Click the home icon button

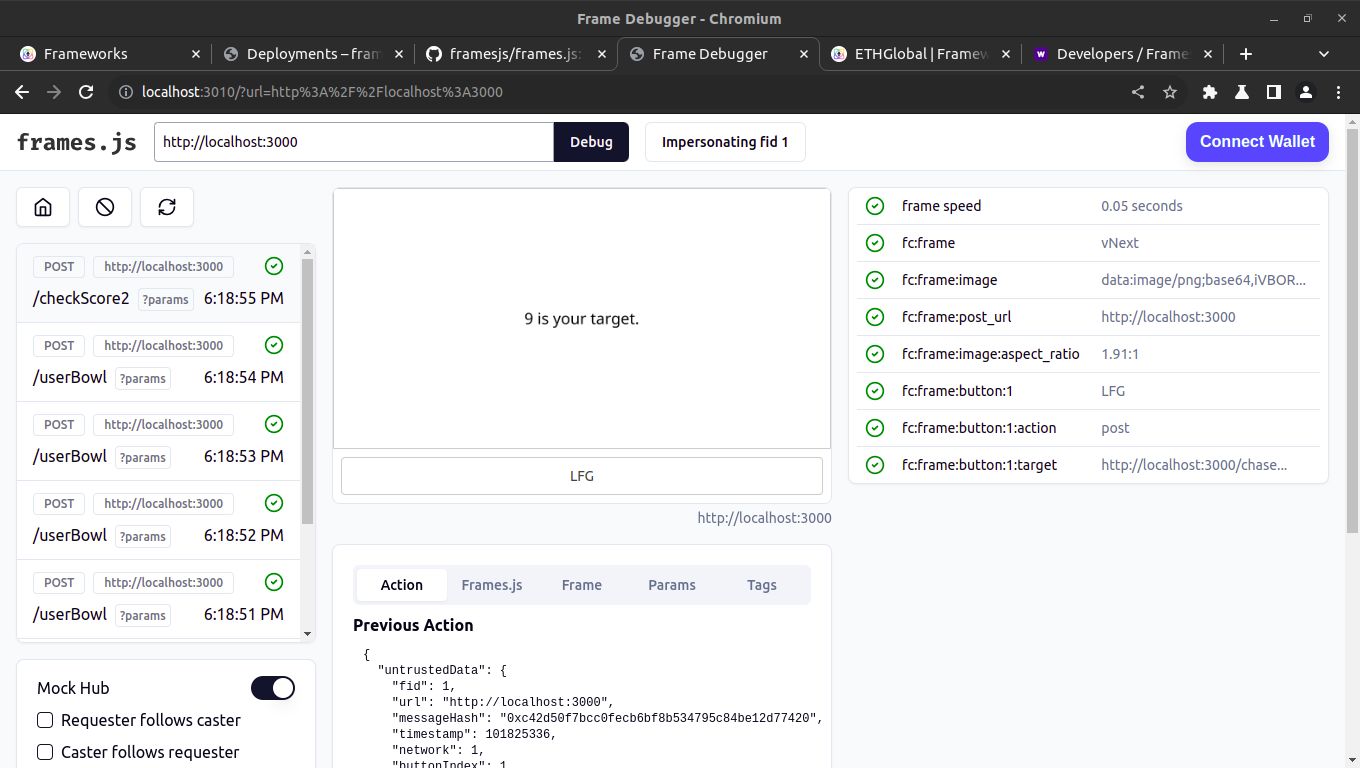click(43, 207)
